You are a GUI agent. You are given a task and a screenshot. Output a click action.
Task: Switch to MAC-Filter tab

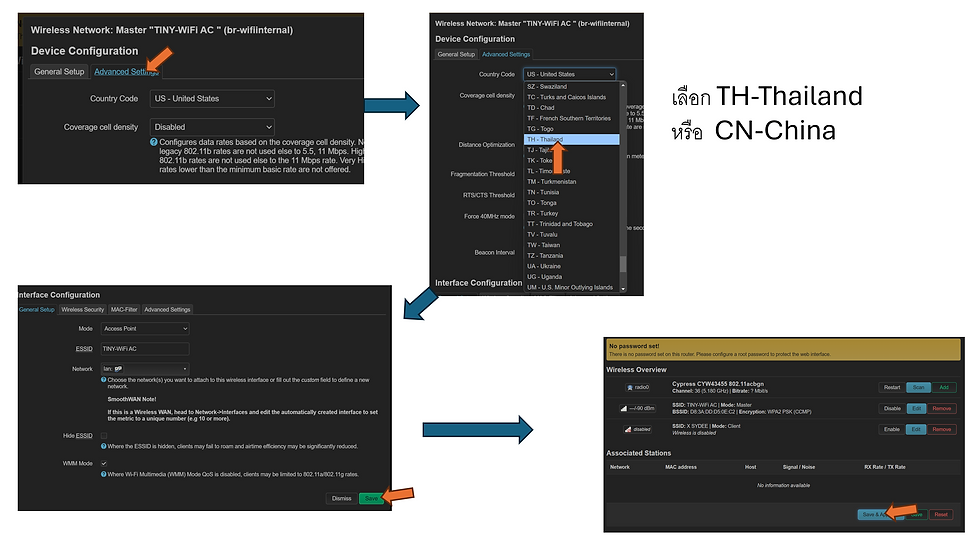(x=124, y=309)
